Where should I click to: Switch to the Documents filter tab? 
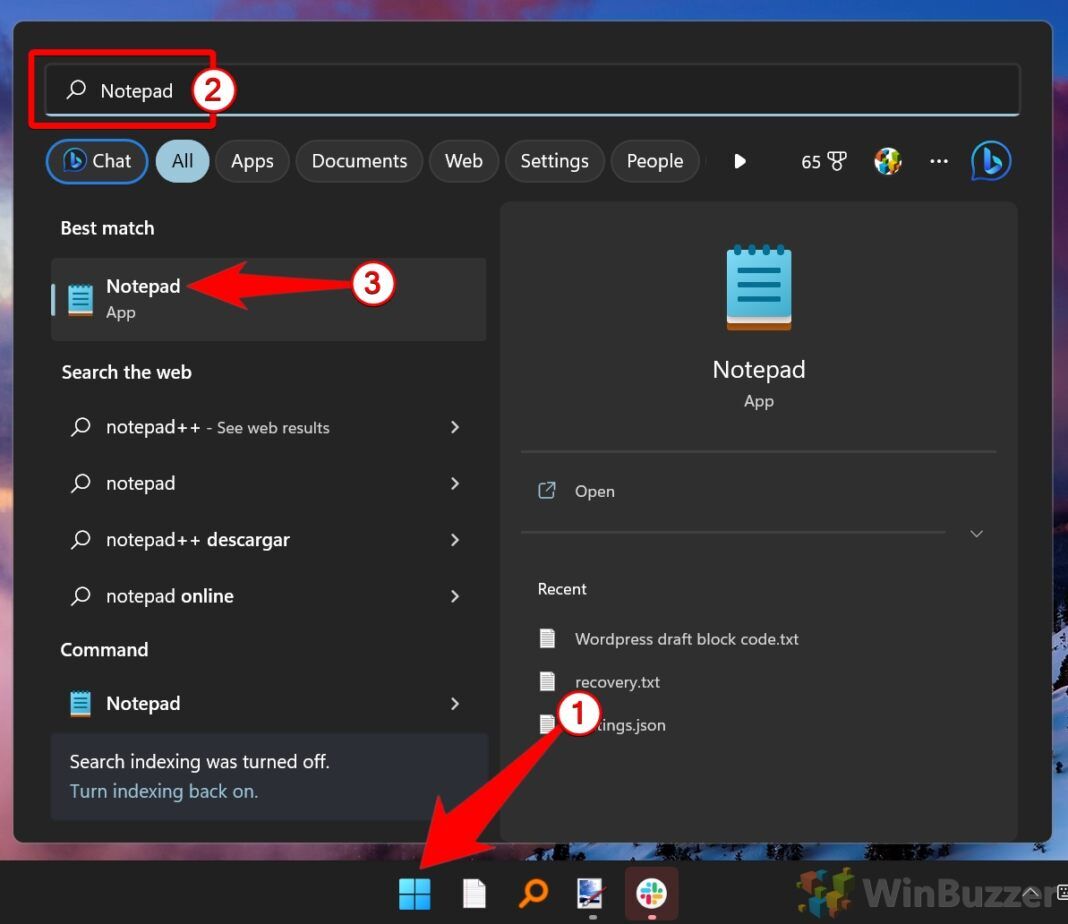[358, 161]
